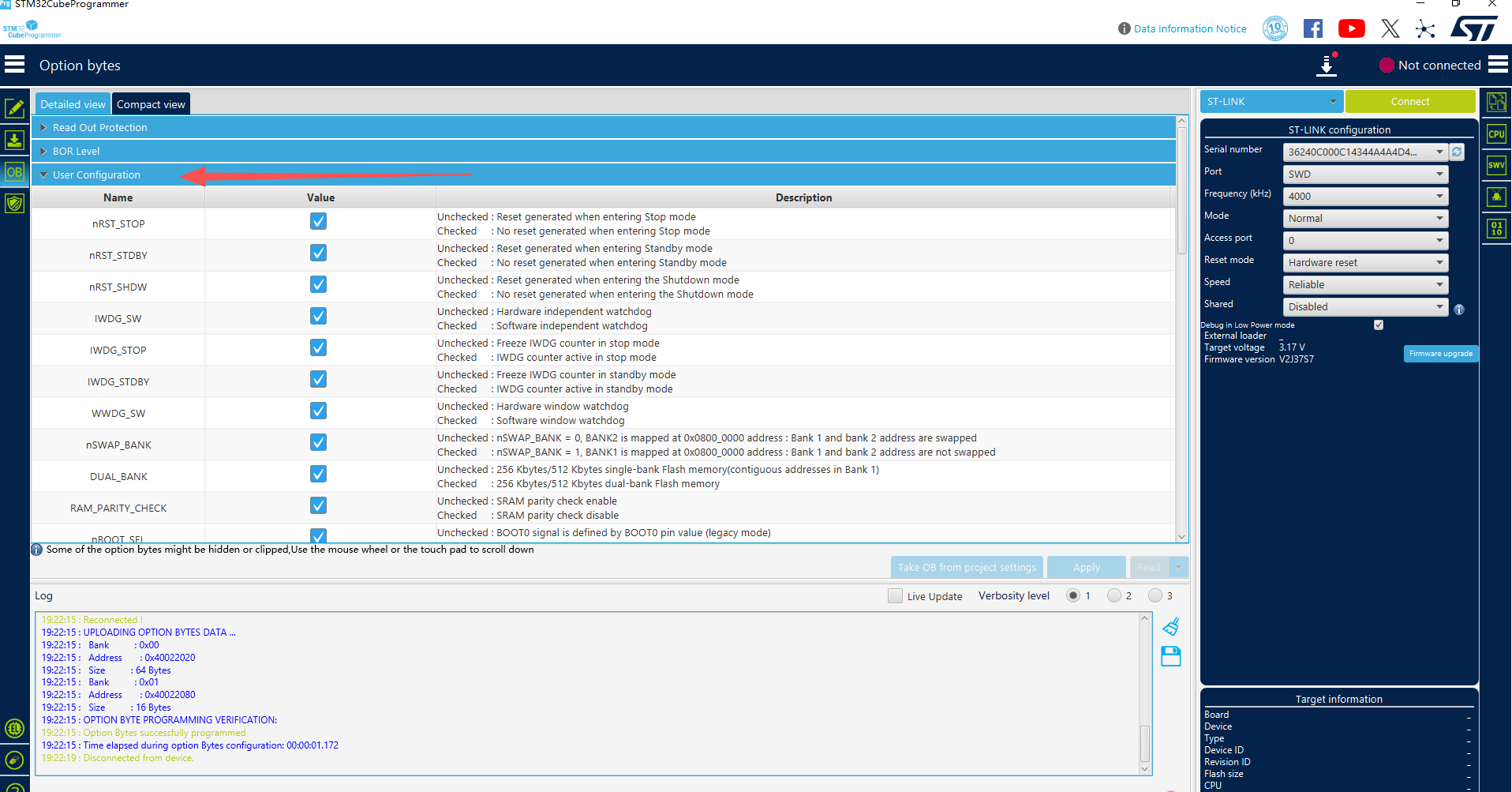Click the Shared mode info icon

(x=1459, y=310)
